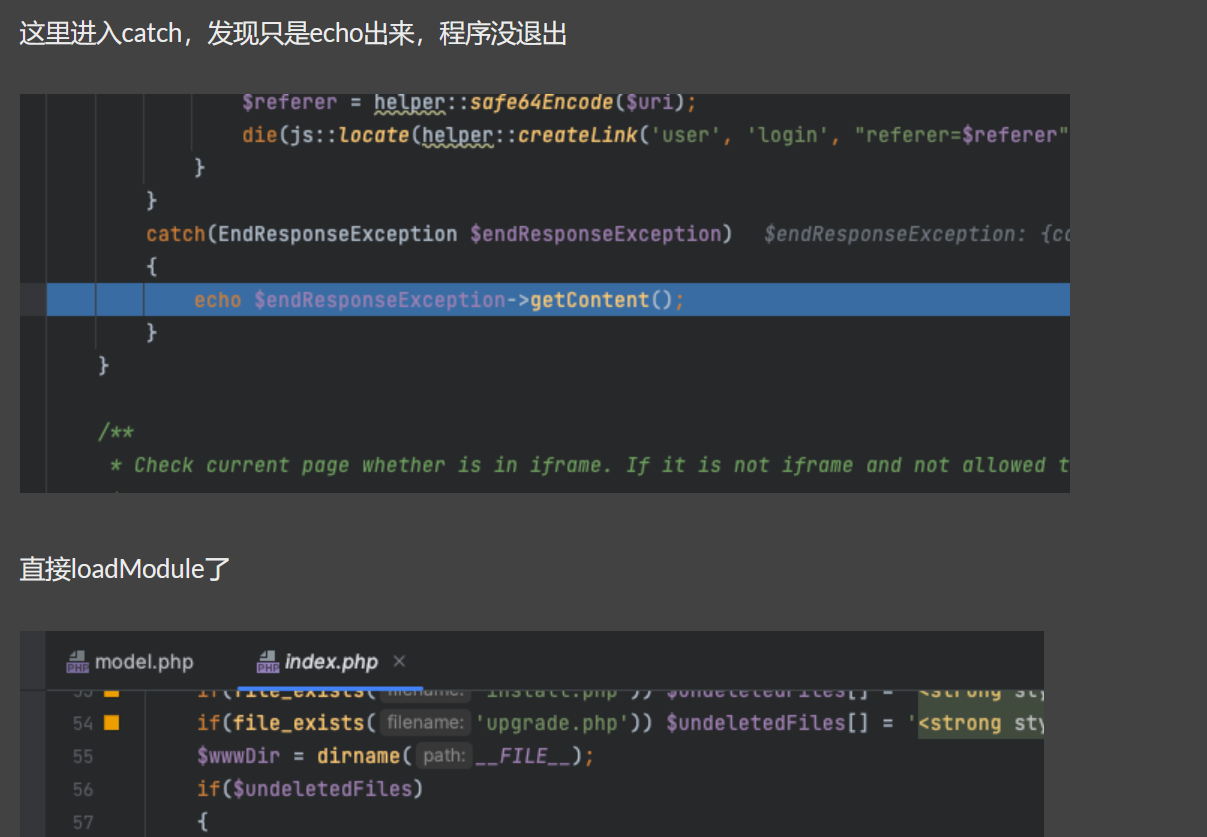
Task: Click the EndResponseException class in catch
Action: click(x=337, y=234)
